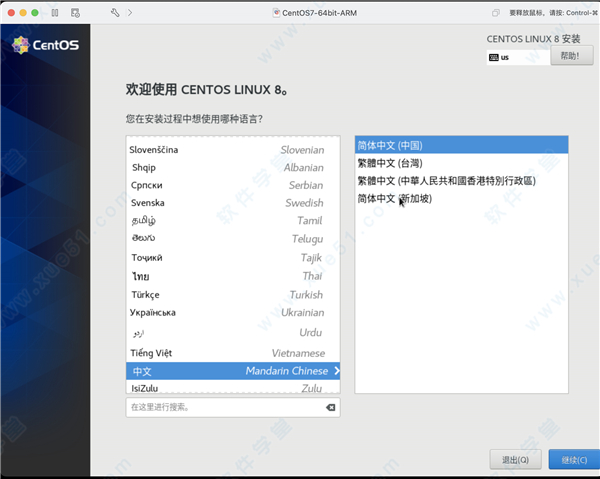This screenshot has height=479, width=600.
Task: Select the Telugu language row
Action: click(x=233, y=239)
